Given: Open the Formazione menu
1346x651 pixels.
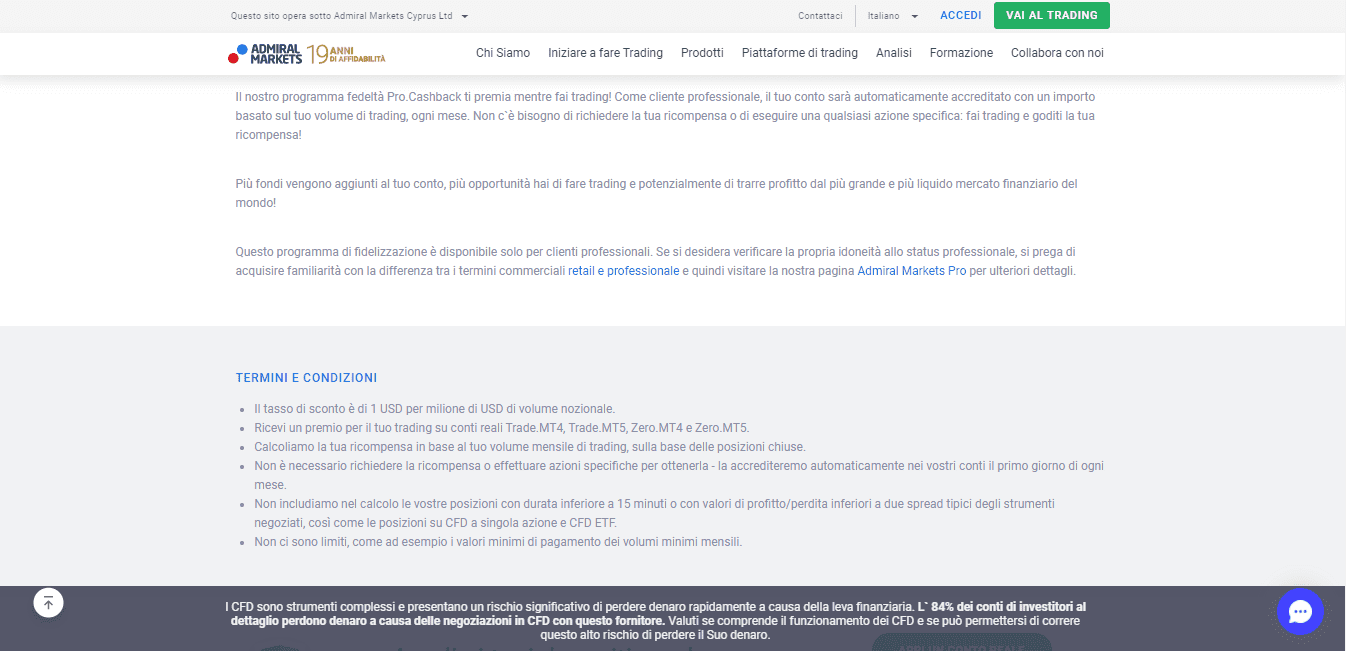Looking at the screenshot, I should pos(961,53).
